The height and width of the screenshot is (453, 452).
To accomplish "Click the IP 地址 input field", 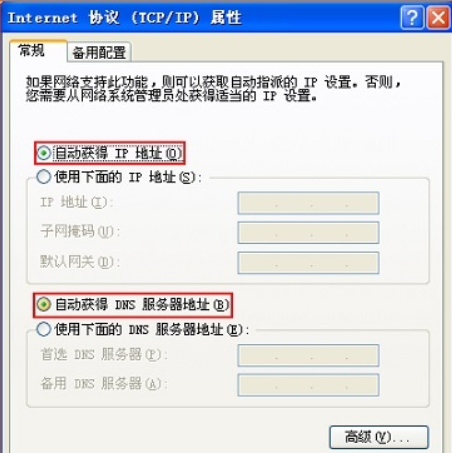I will 308,203.
